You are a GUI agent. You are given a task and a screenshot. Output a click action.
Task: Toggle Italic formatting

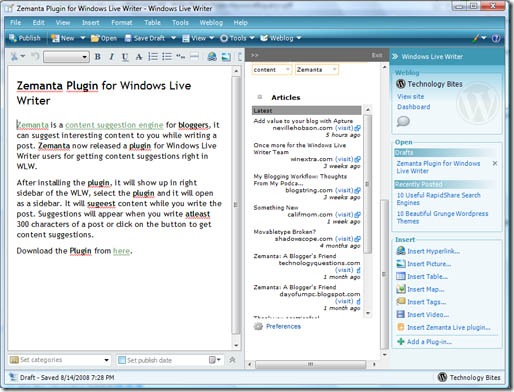tap(111, 57)
